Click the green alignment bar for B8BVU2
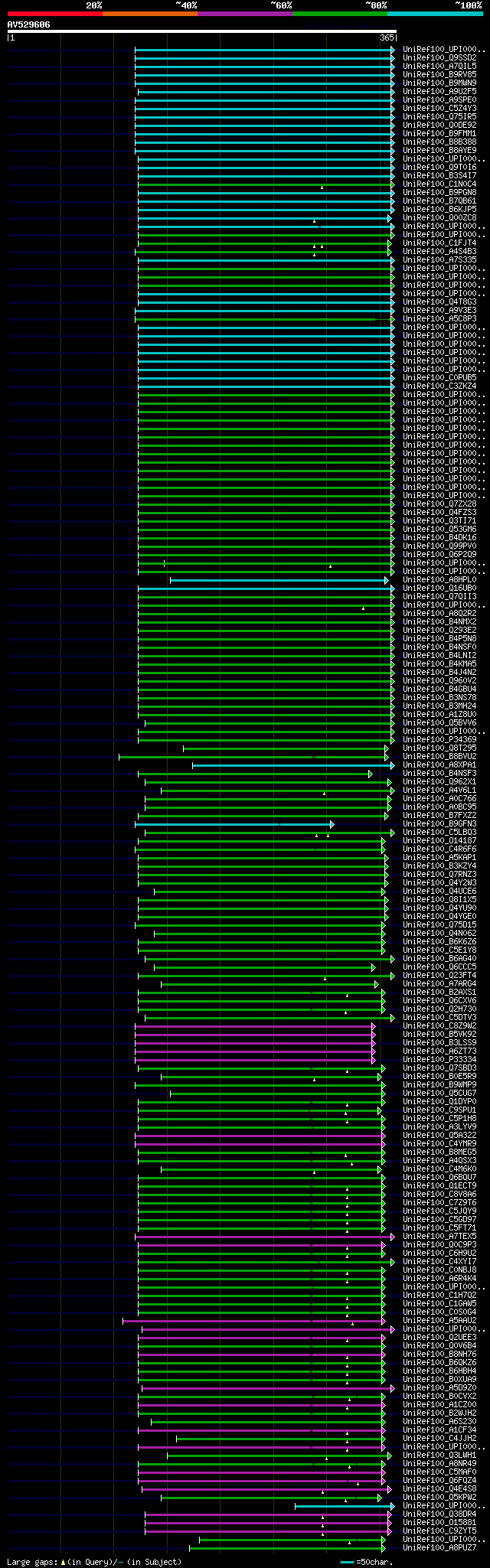Image resolution: width=490 pixels, height=1568 pixels. point(253,757)
